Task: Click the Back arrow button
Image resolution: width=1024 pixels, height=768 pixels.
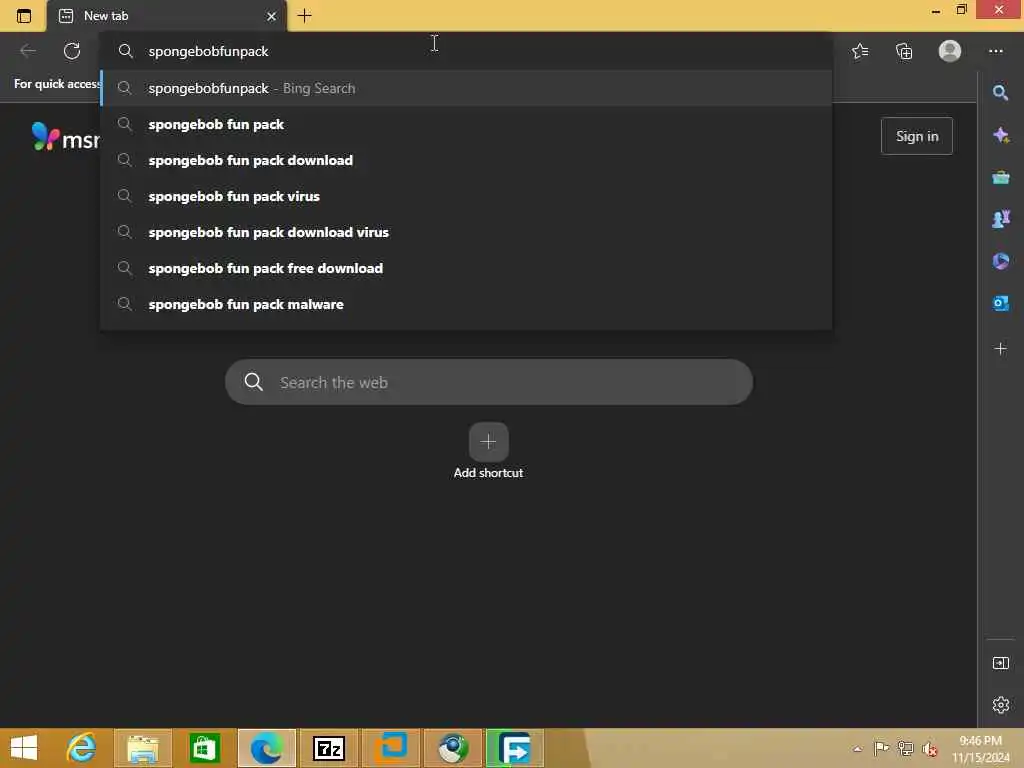Action: coord(28,51)
